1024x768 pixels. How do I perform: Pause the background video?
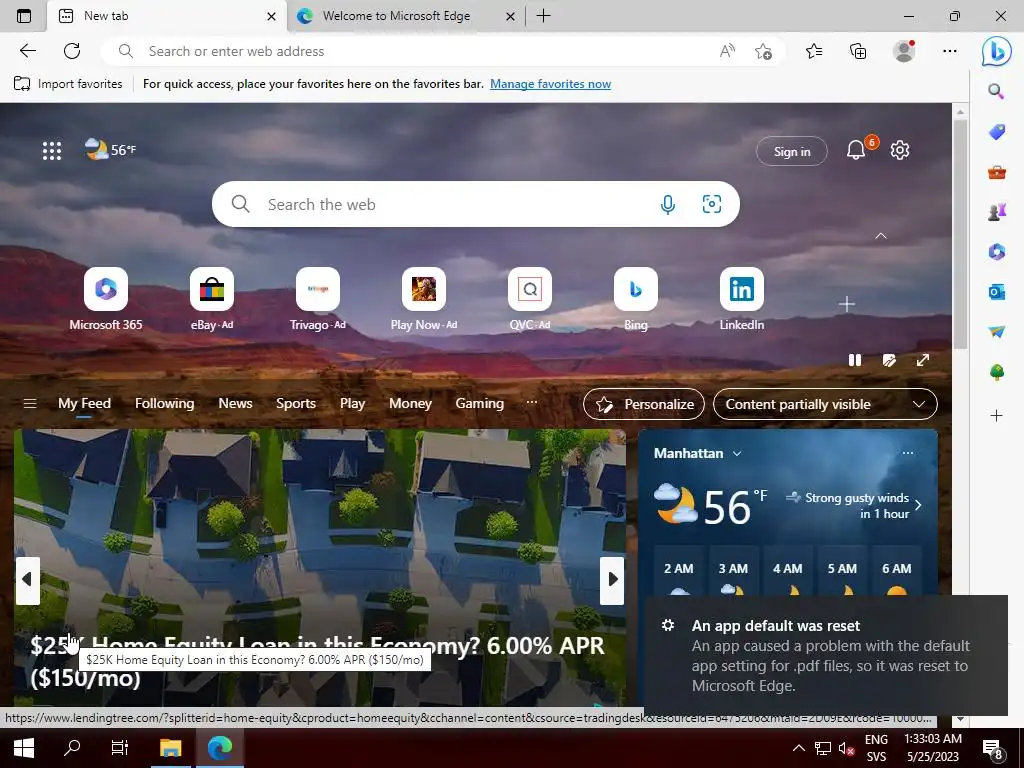(x=855, y=360)
